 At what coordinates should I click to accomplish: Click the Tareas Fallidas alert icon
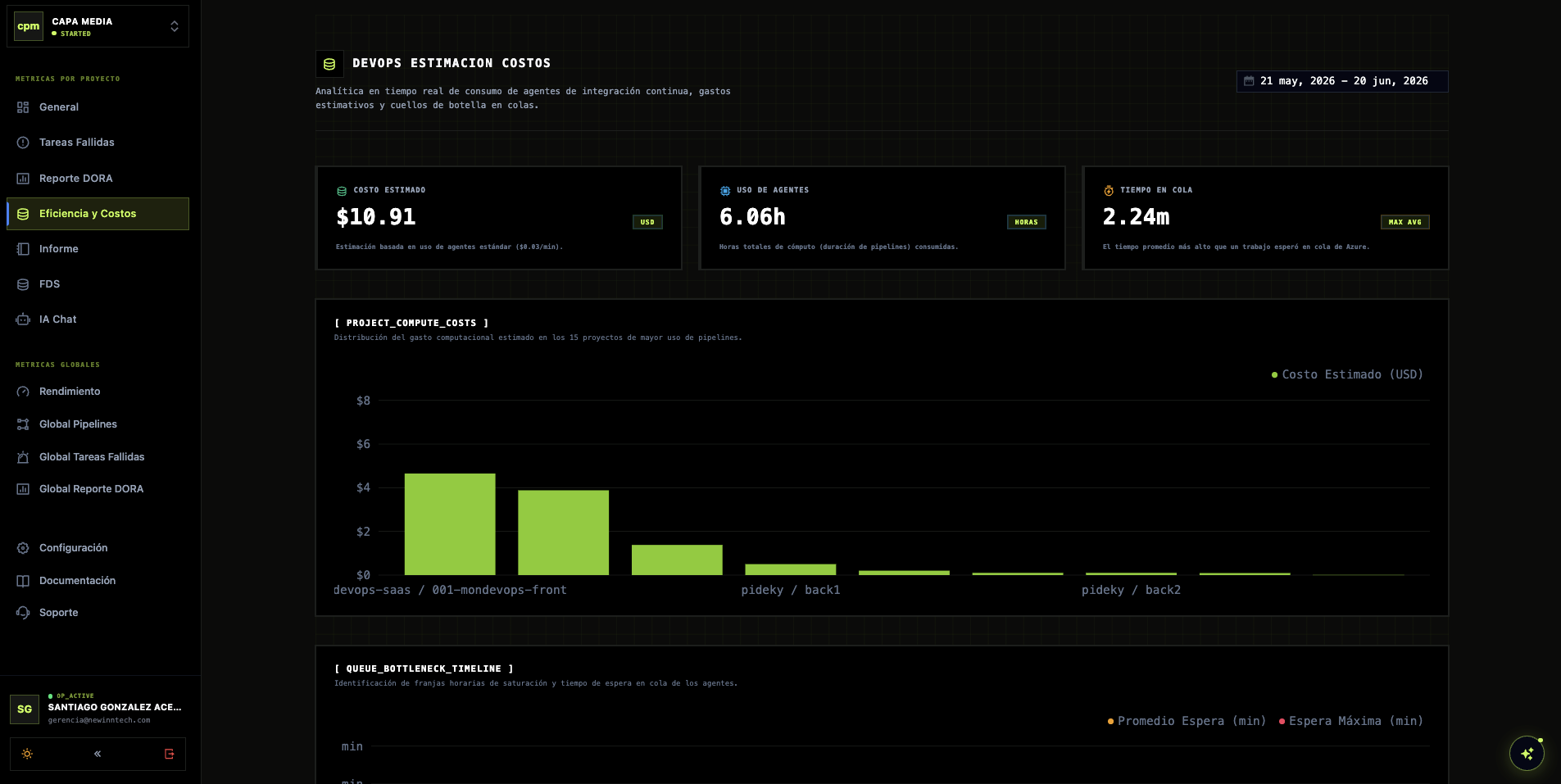[x=23, y=143]
